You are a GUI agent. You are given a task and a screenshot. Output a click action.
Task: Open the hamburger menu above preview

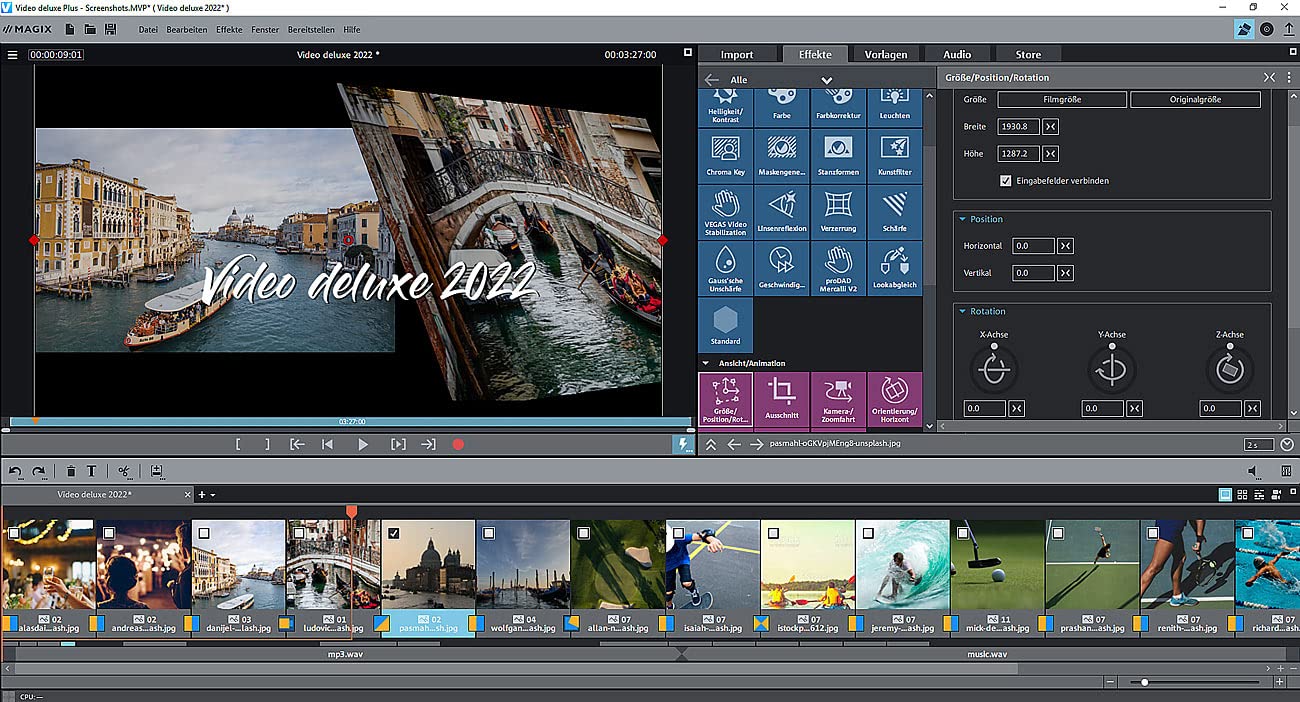pyautogui.click(x=13, y=55)
